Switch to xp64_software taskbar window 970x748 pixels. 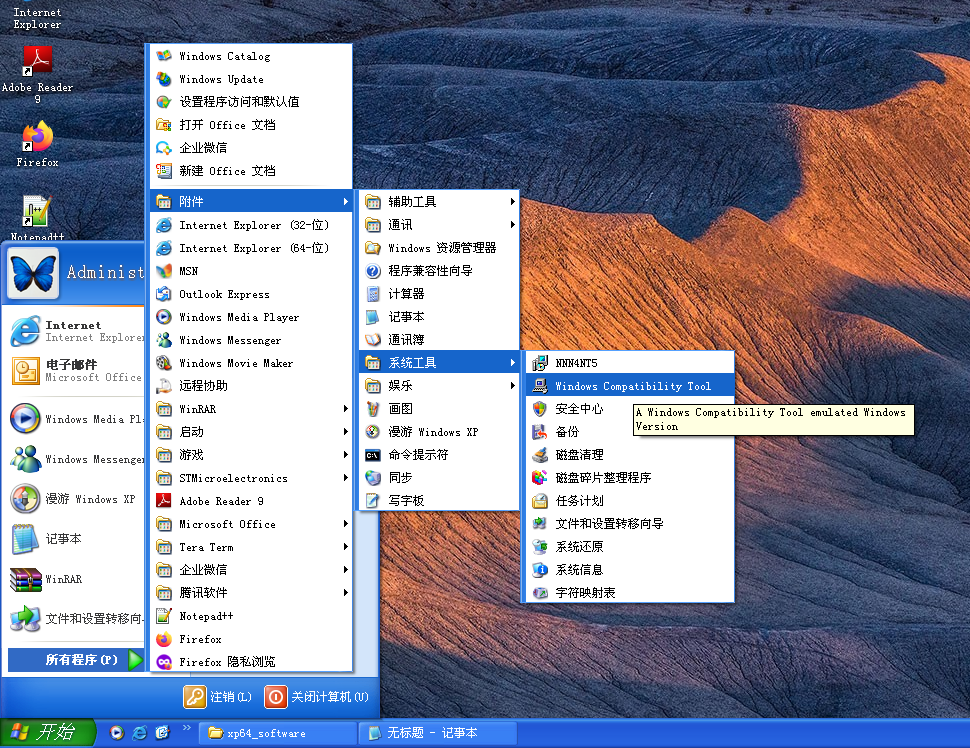[x=278, y=733]
